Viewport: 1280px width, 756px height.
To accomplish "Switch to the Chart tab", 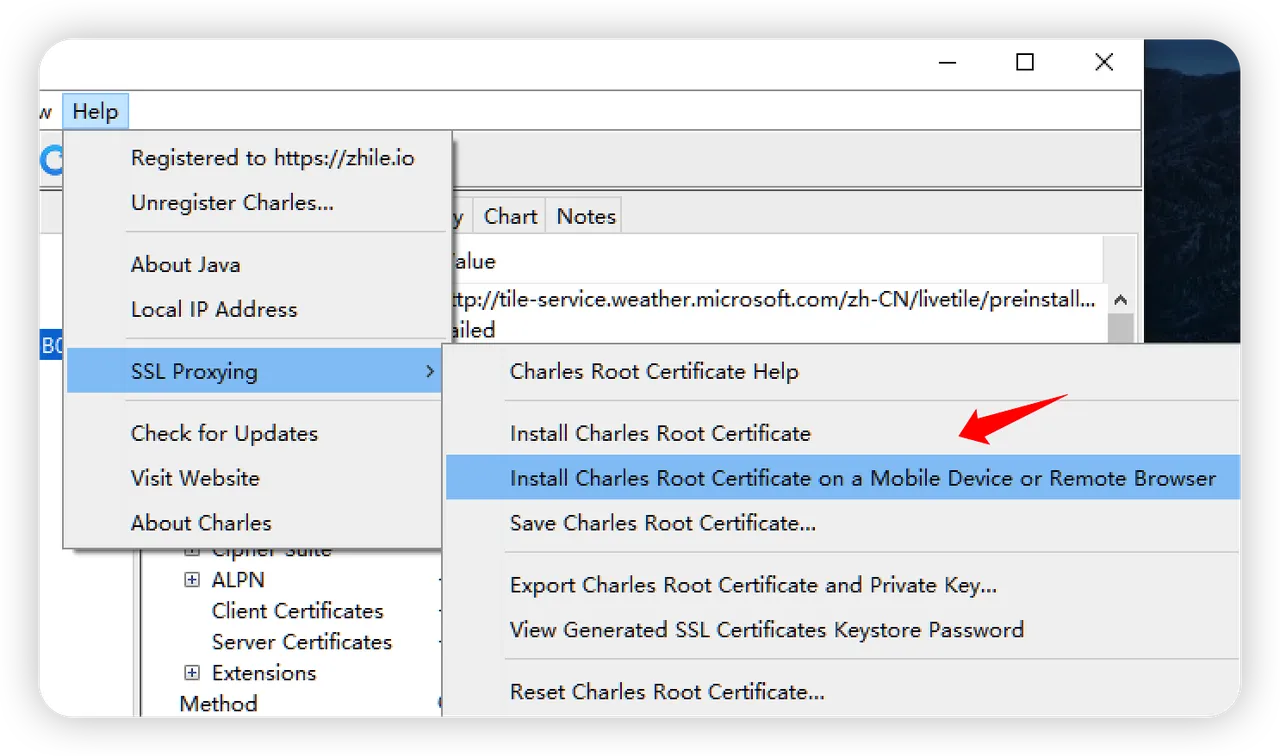I will [510, 216].
